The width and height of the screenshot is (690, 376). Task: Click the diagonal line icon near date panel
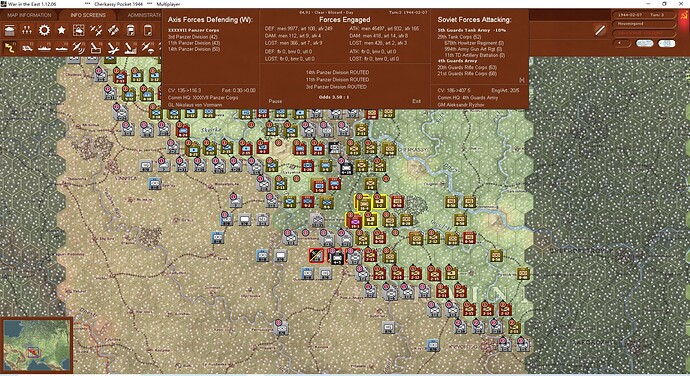tap(600, 30)
